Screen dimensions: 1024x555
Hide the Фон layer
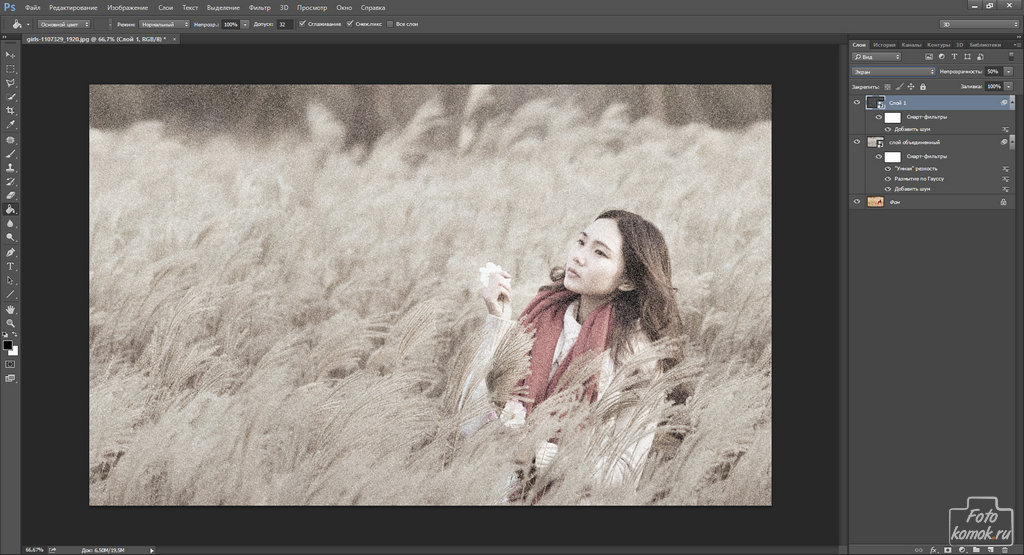point(857,202)
